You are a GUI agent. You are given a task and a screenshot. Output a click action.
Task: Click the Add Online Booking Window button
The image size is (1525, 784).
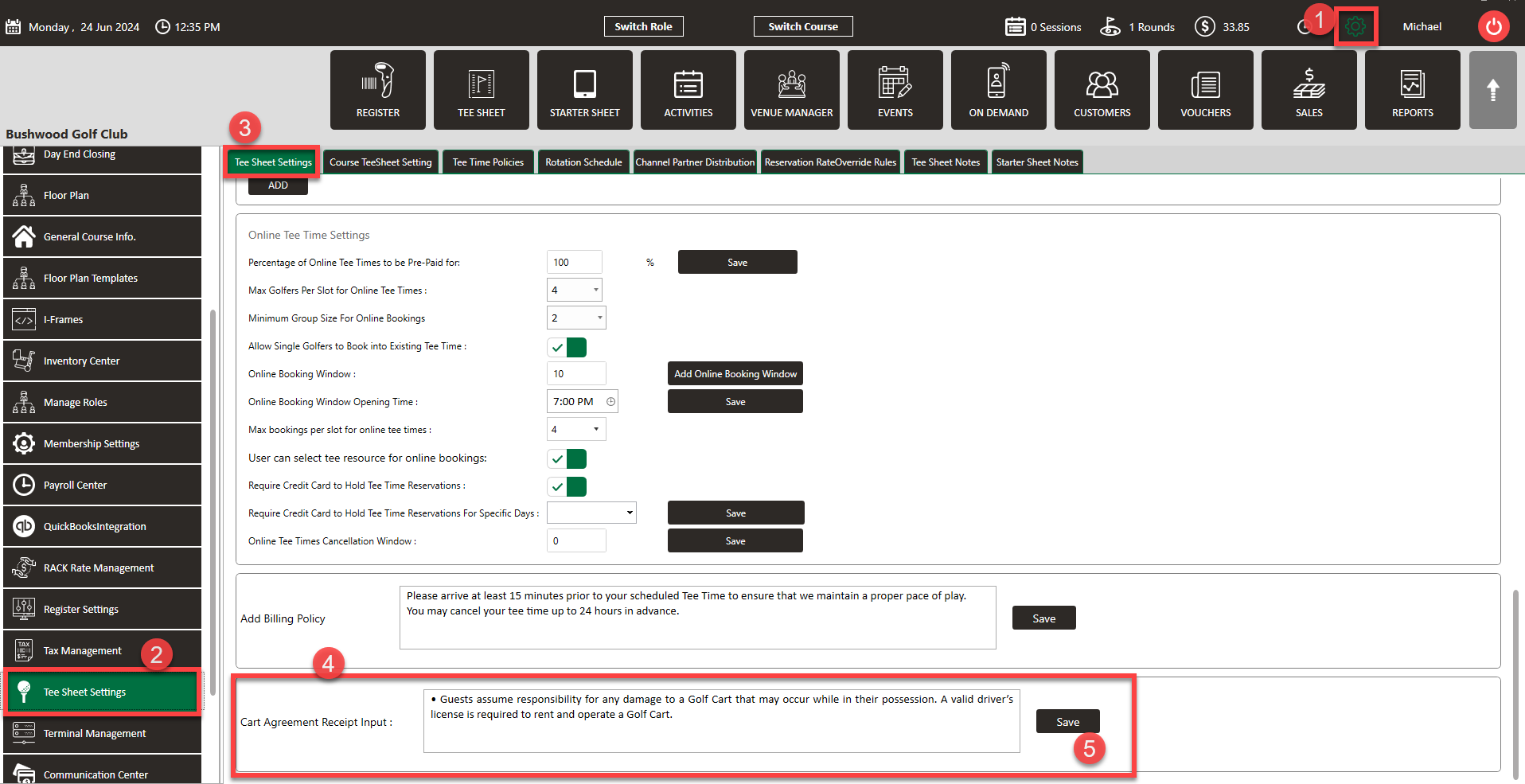click(x=734, y=373)
